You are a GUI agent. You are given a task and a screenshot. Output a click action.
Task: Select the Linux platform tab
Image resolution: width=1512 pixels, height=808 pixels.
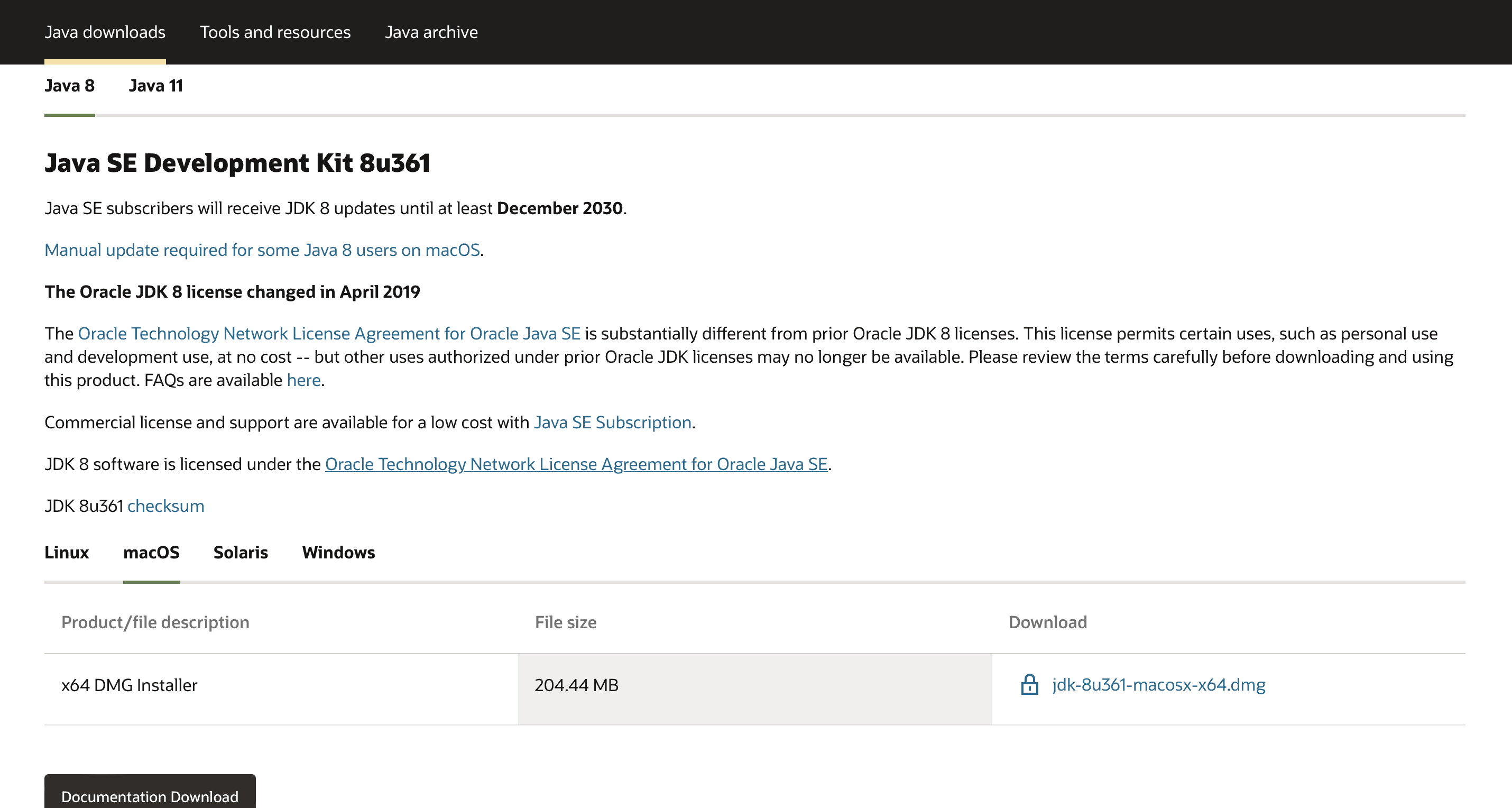click(66, 553)
